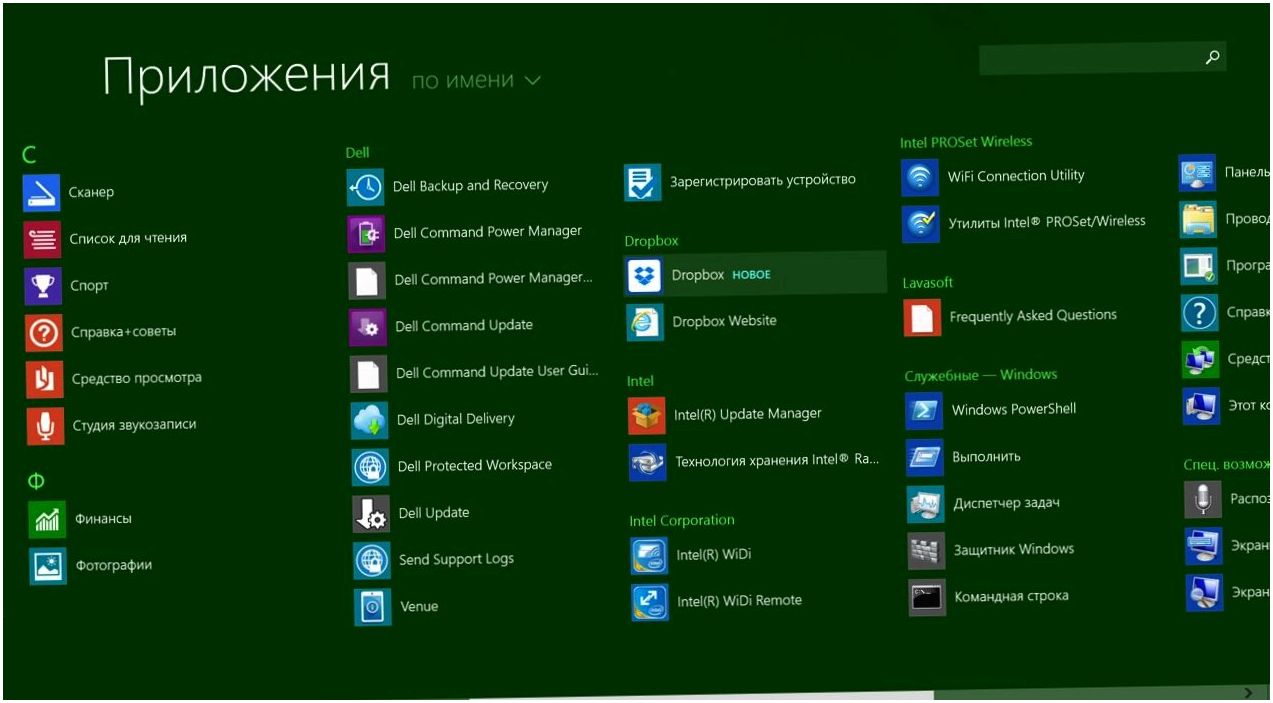1273x703 pixels.
Task: Open the Dell Command Update icon
Action: [x=368, y=326]
